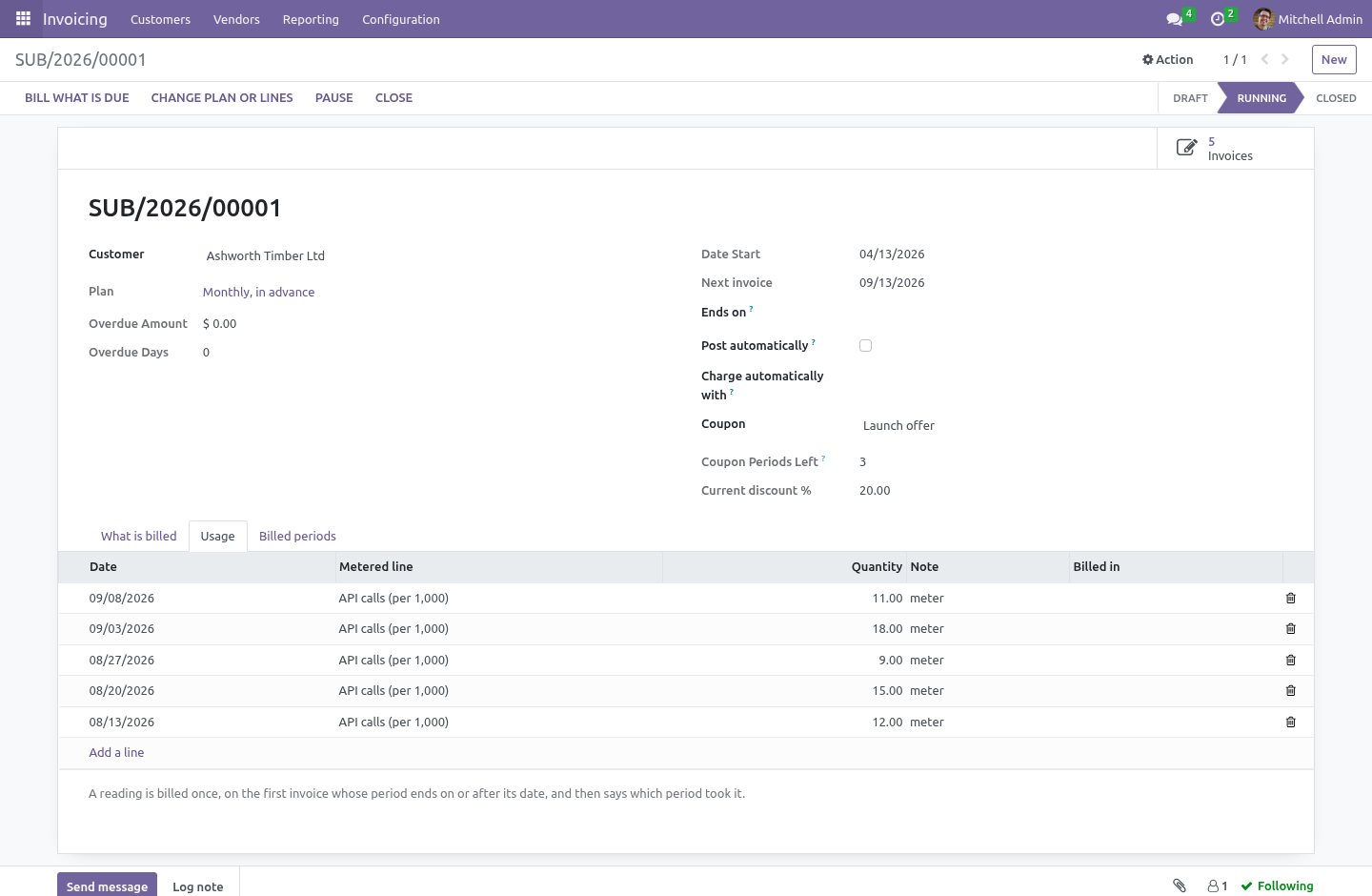Select the Usage tab
1372x896 pixels.
click(218, 536)
